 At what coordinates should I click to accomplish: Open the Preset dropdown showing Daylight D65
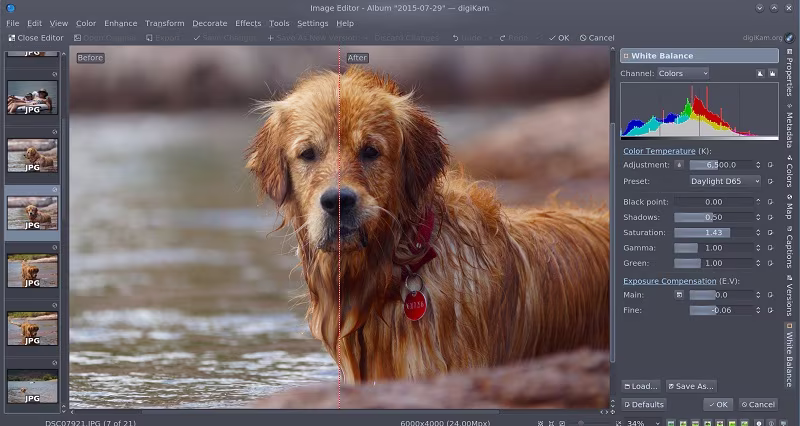click(x=725, y=181)
